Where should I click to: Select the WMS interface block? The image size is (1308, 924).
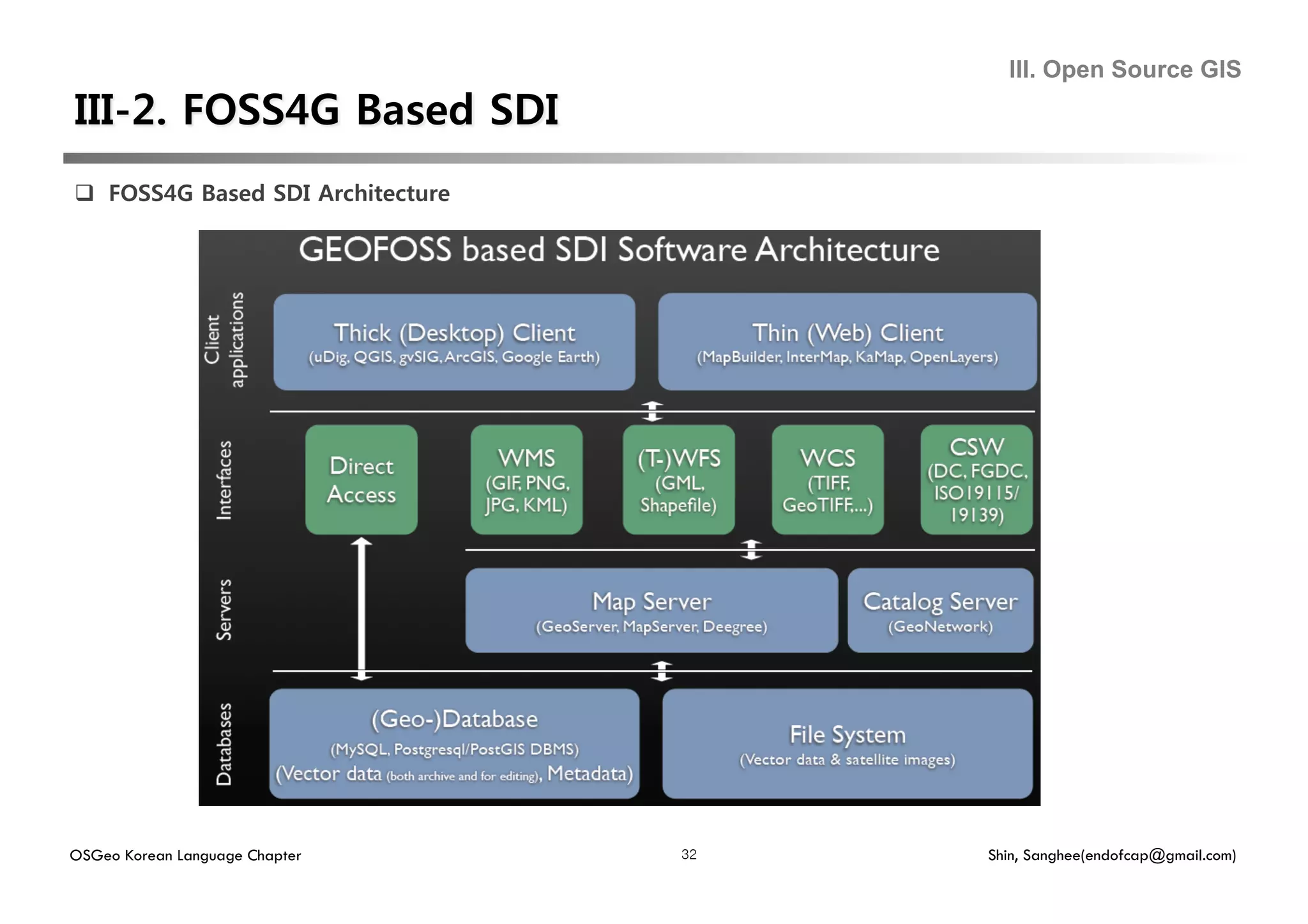click(526, 480)
